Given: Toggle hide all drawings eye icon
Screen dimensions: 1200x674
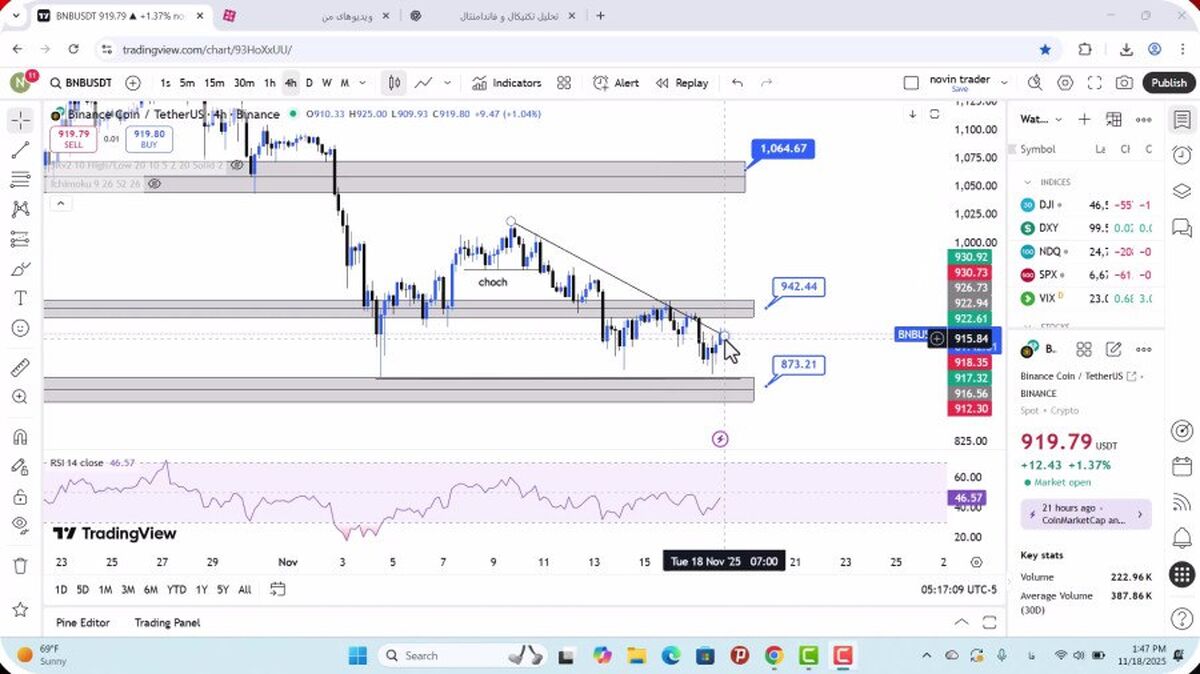Looking at the screenshot, I should pos(20,525).
